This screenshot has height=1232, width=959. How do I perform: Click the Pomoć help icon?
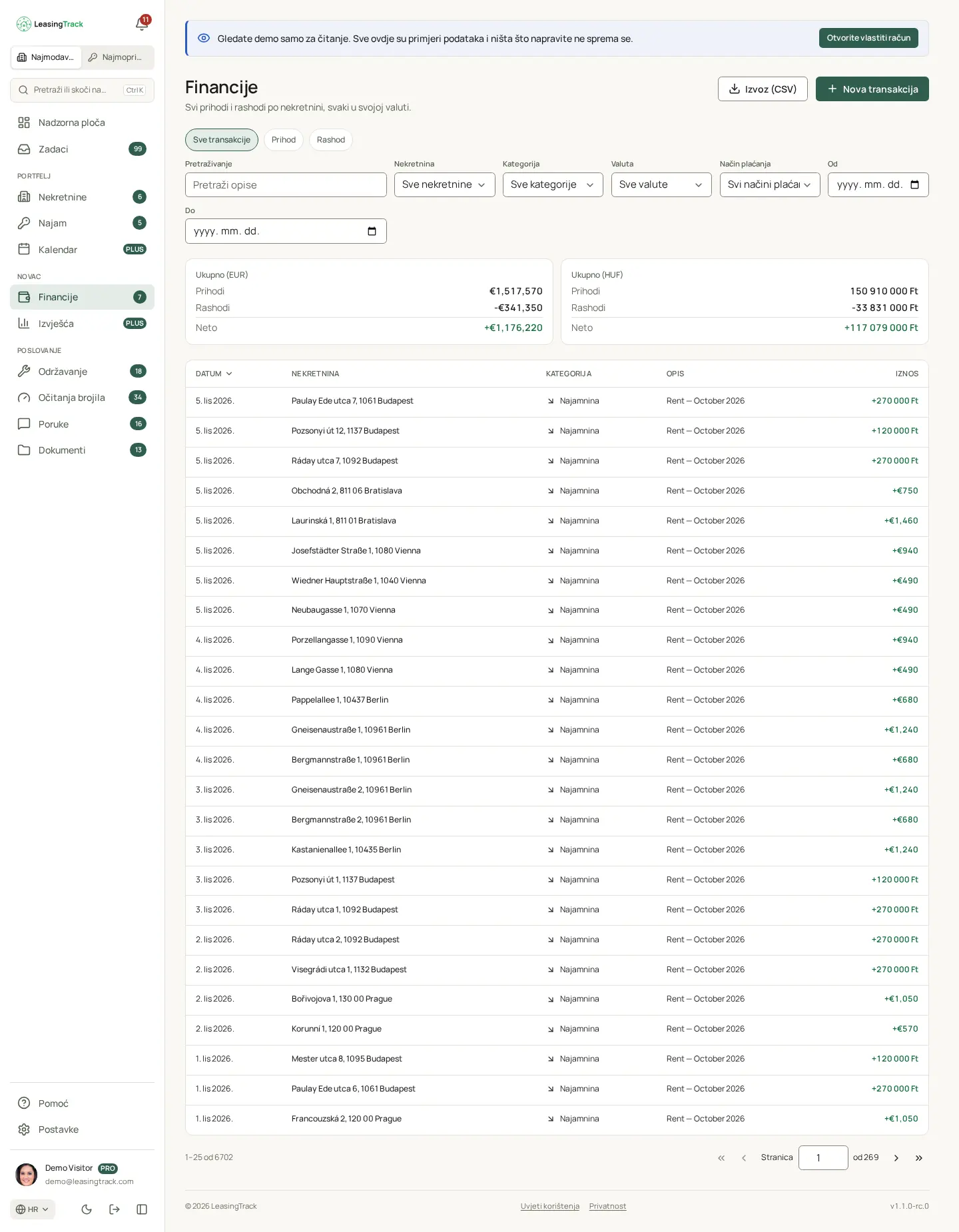(x=24, y=1103)
